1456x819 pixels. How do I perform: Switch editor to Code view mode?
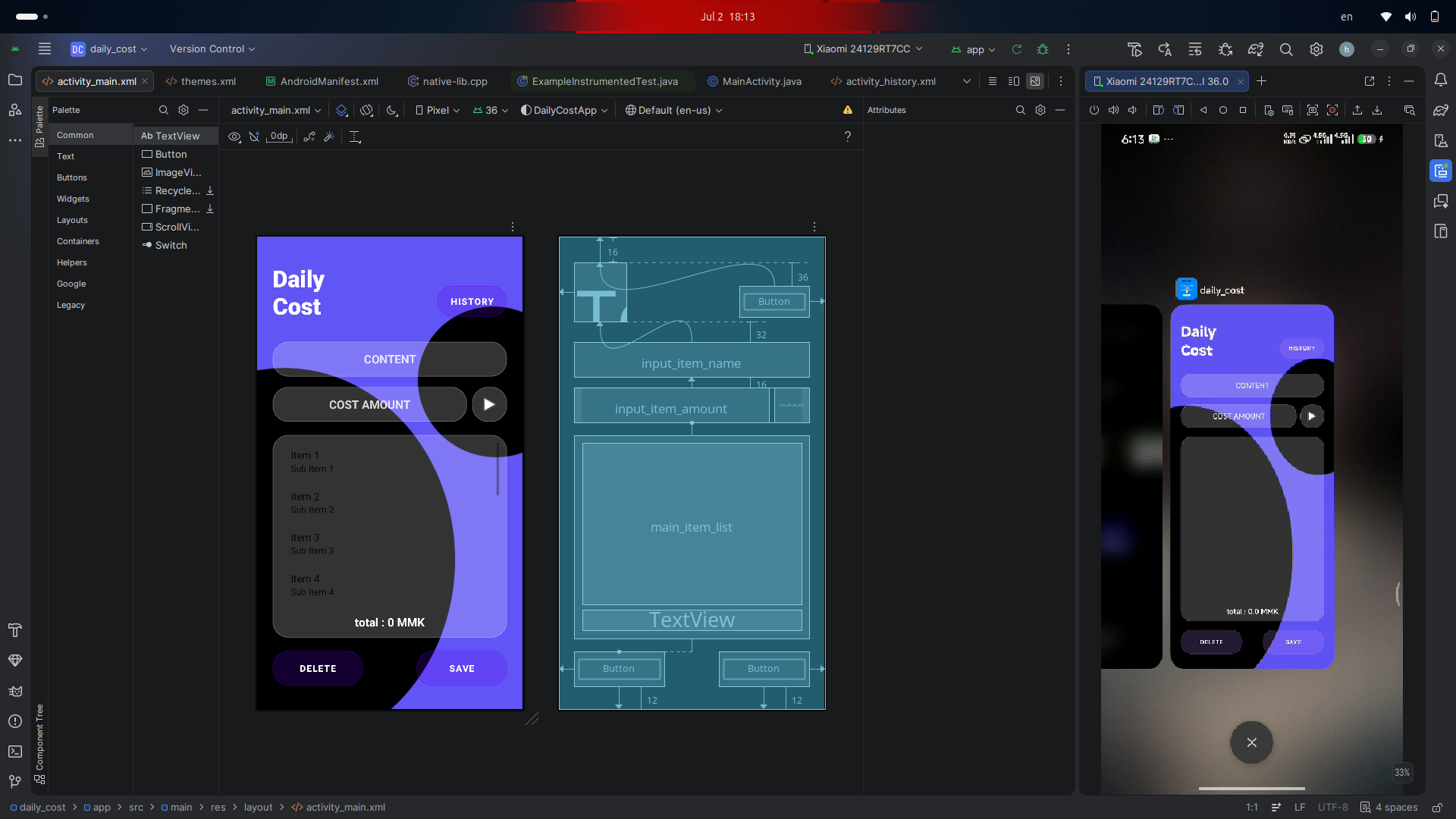pos(993,81)
